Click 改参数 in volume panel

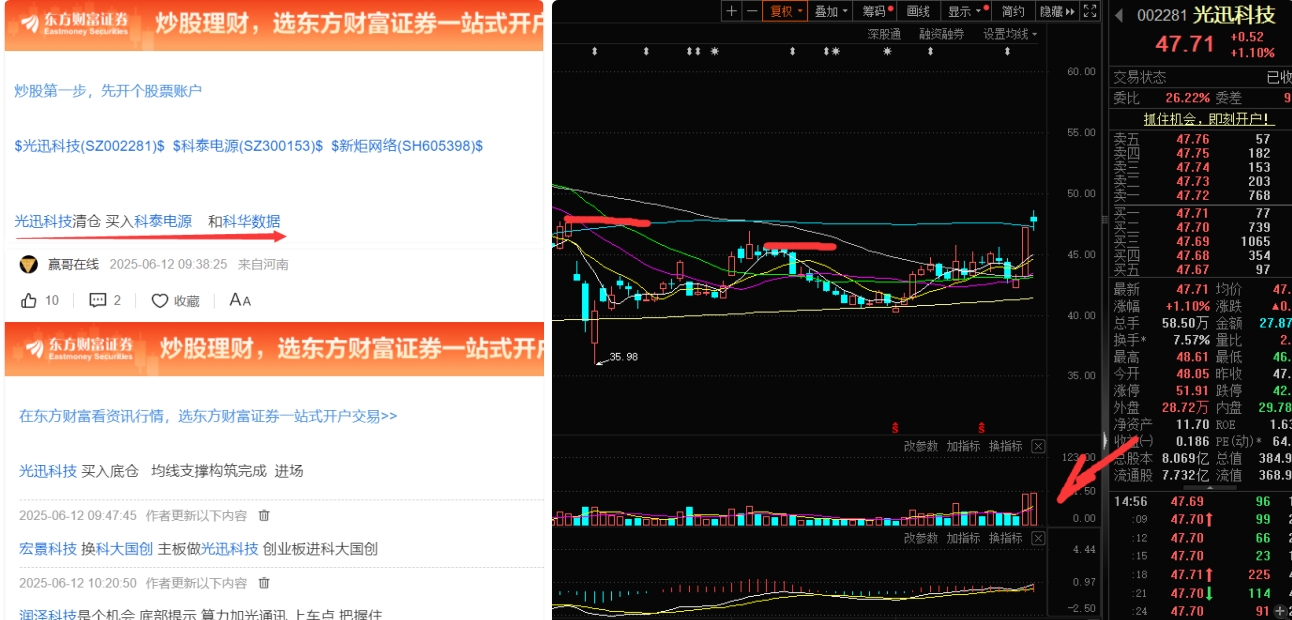[x=921, y=446]
